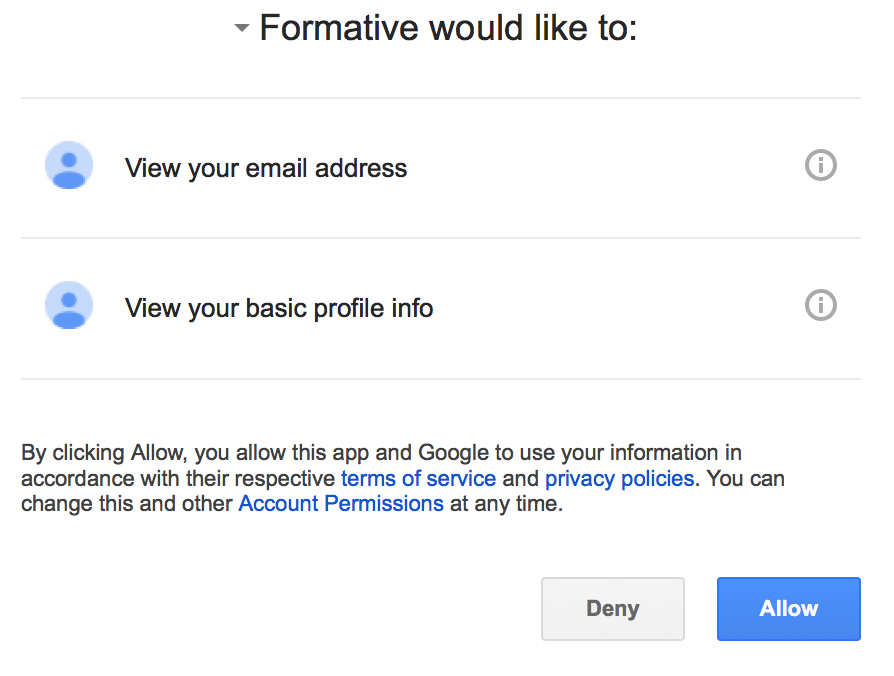Screen dimensions: 894x676
Task: Deny the Formative permission request
Action: pos(613,609)
